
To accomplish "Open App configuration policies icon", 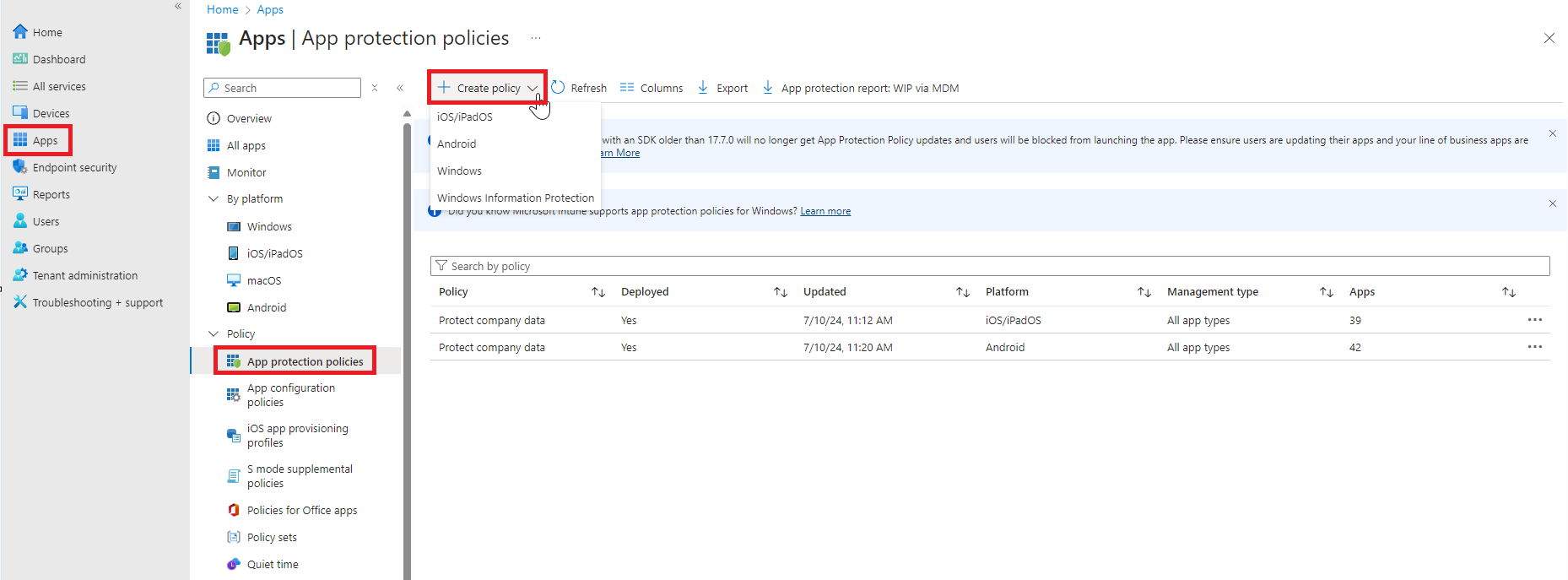I will 234,395.
